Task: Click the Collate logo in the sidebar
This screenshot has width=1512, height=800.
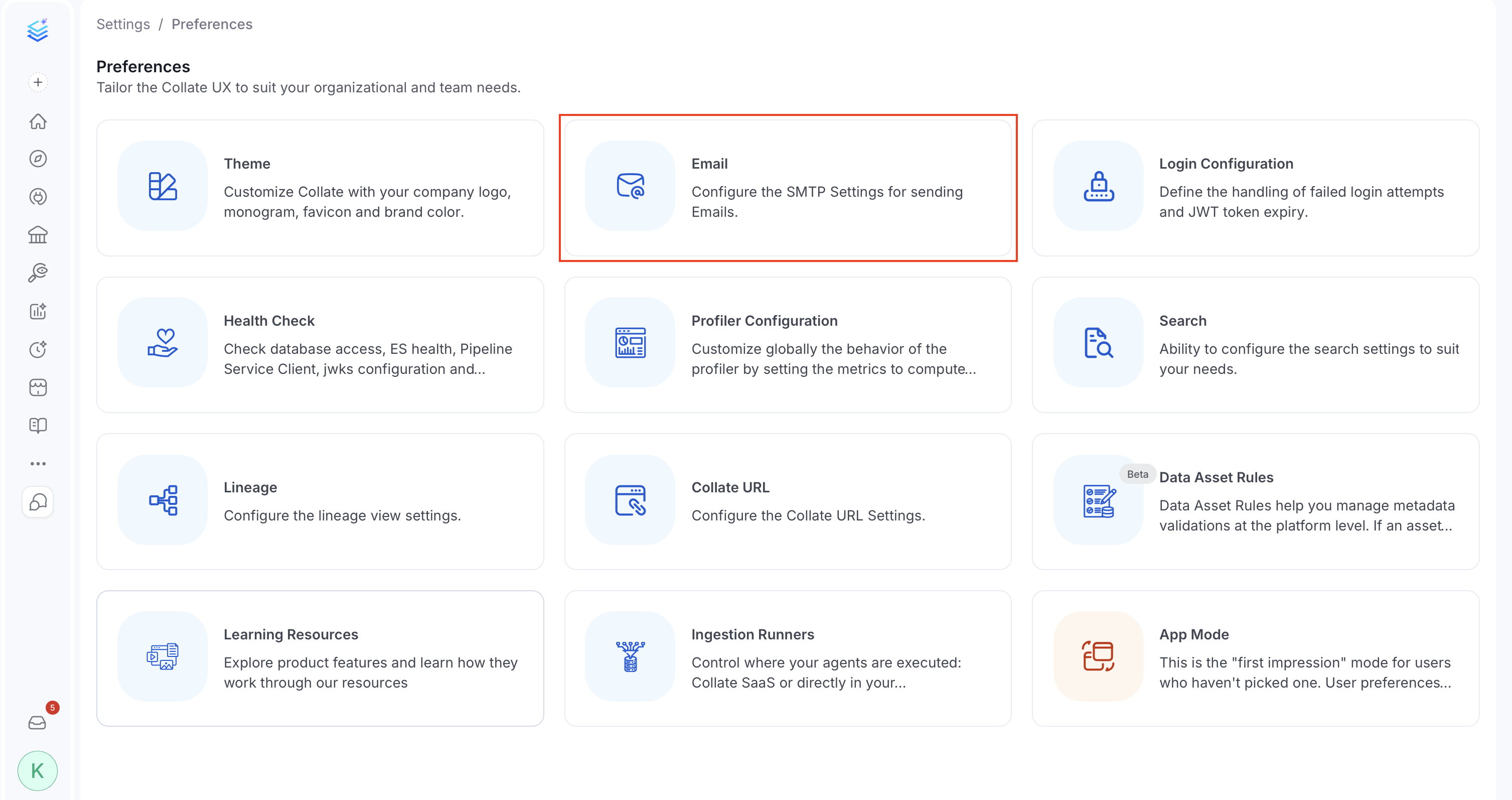Action: [38, 30]
